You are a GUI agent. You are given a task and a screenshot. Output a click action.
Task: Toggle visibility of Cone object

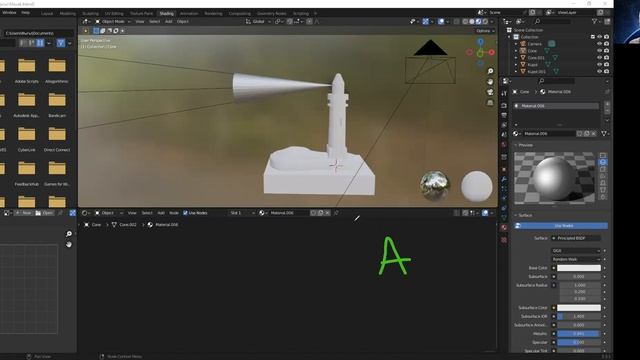tap(600, 51)
